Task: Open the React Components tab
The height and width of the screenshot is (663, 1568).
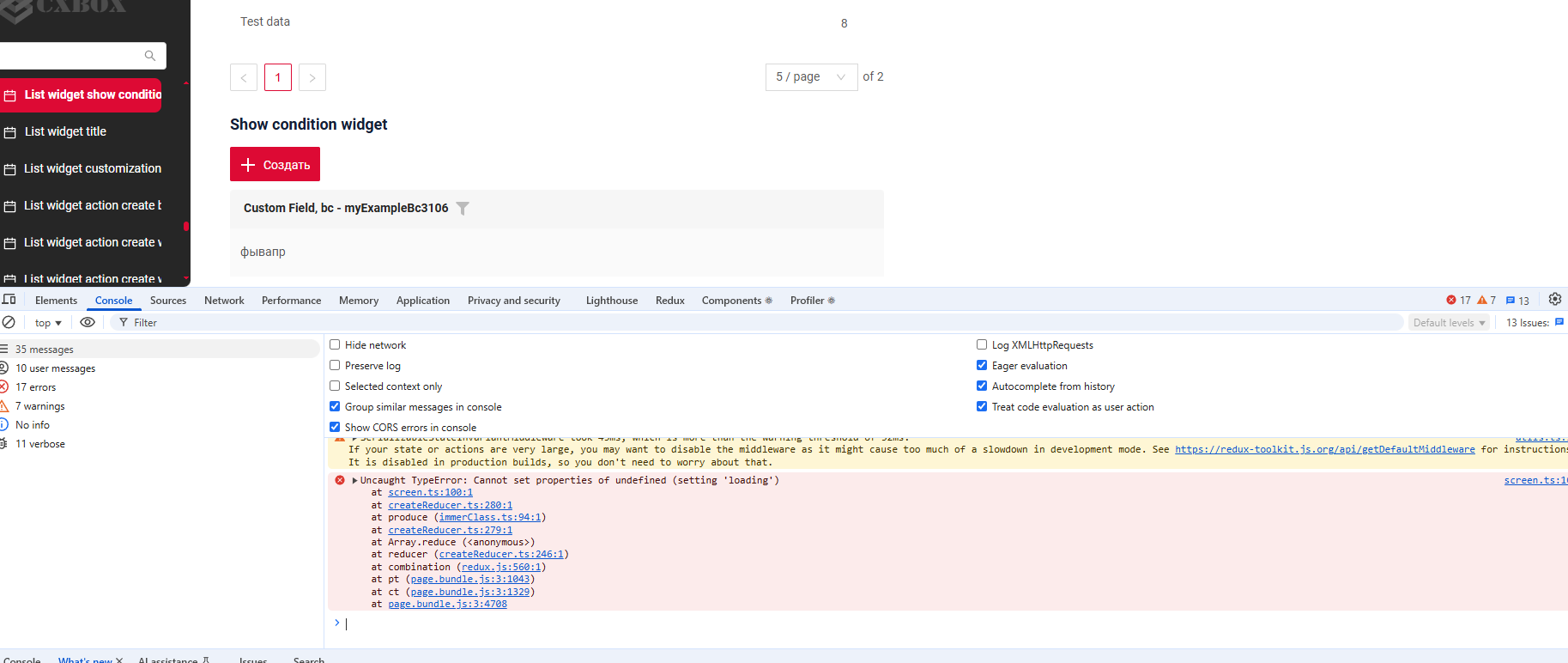Action: [x=736, y=301]
